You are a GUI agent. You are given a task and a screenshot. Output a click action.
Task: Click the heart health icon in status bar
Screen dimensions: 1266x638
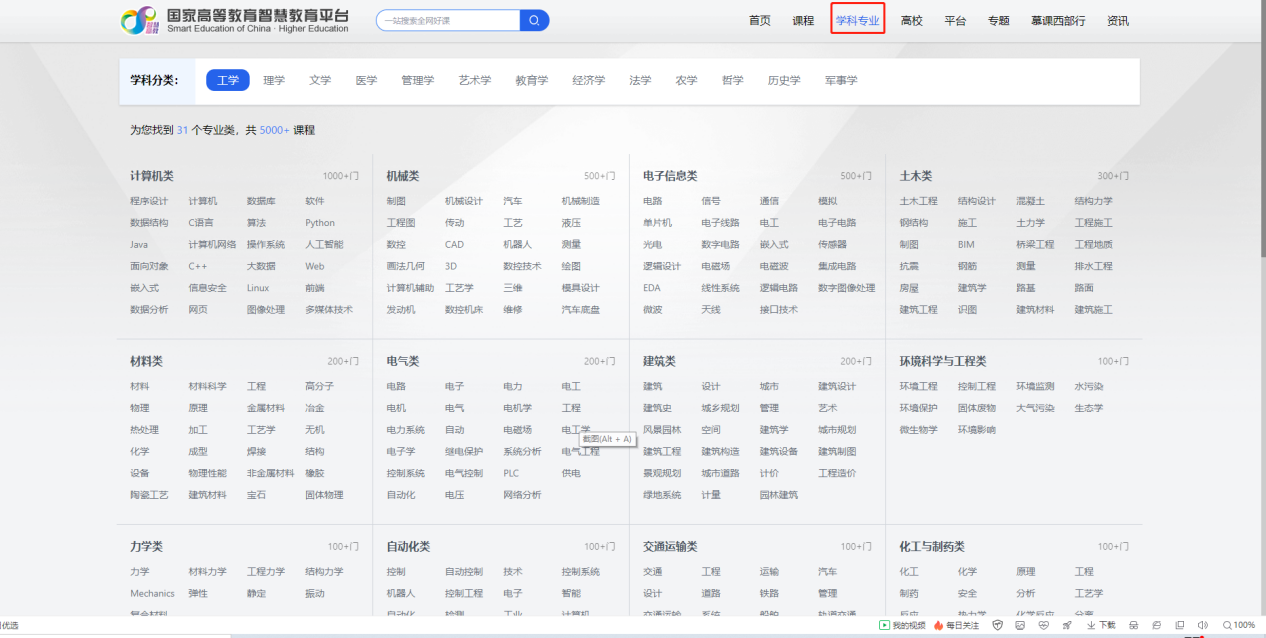(1043, 625)
